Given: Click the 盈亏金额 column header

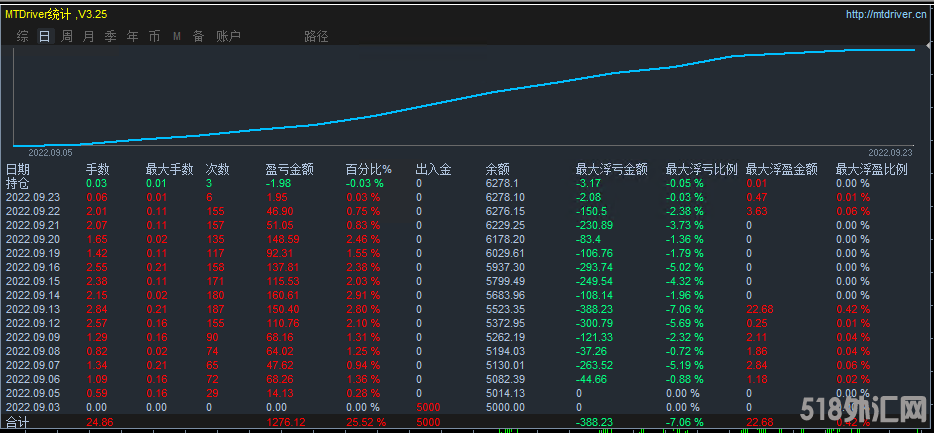Looking at the screenshot, I should tap(290, 170).
